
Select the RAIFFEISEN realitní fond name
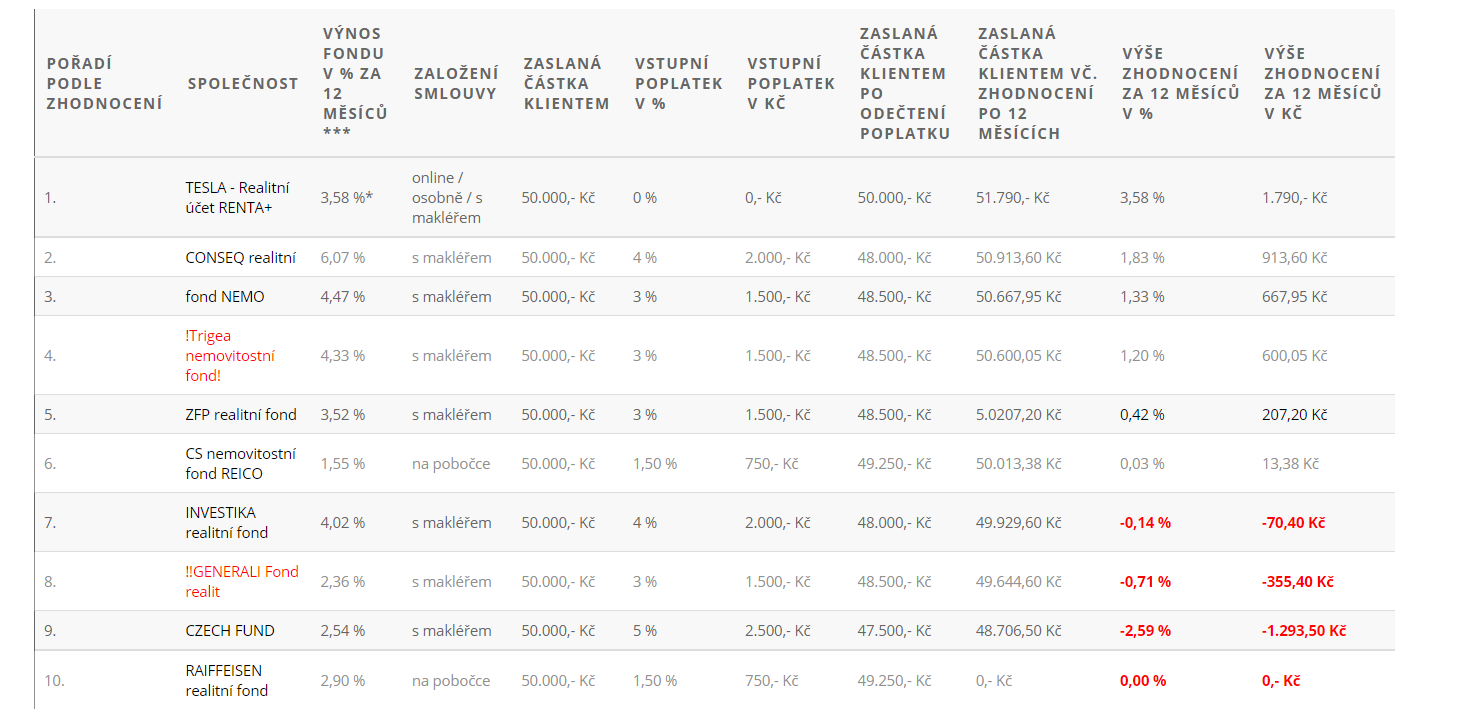[227, 680]
